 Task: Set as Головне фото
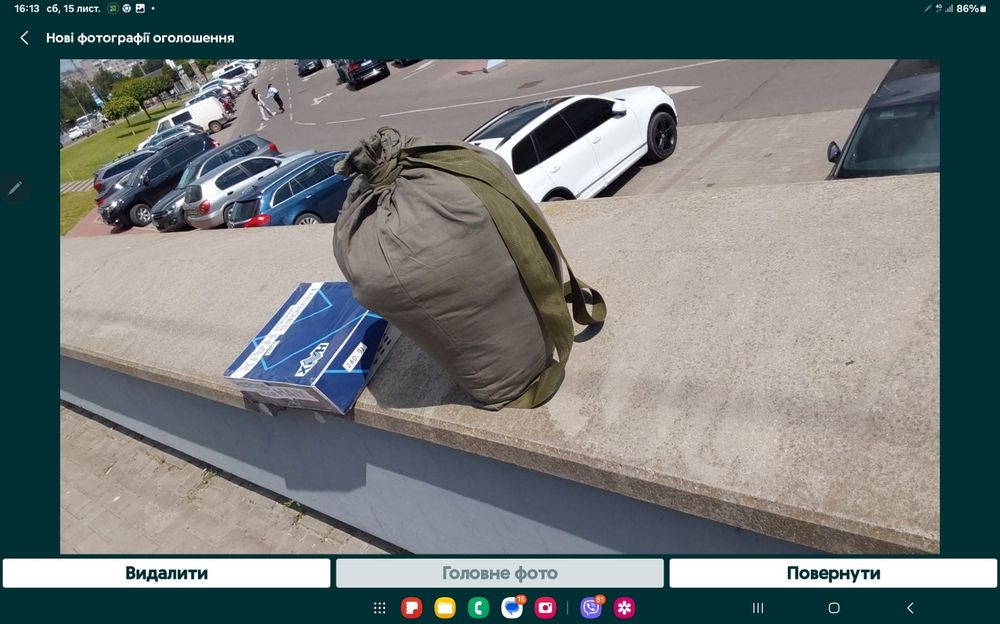(500, 573)
